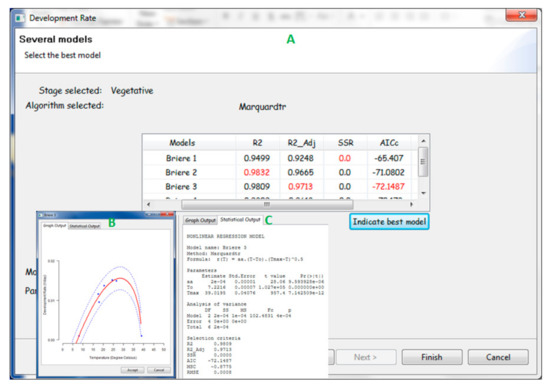Click the red SSR value in Briere 1 row
550x388 pixels.
pos(344,158)
